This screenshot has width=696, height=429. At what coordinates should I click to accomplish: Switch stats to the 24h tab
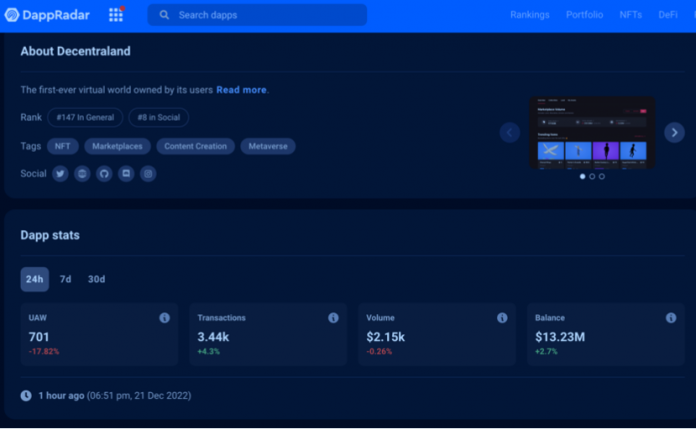coord(35,279)
